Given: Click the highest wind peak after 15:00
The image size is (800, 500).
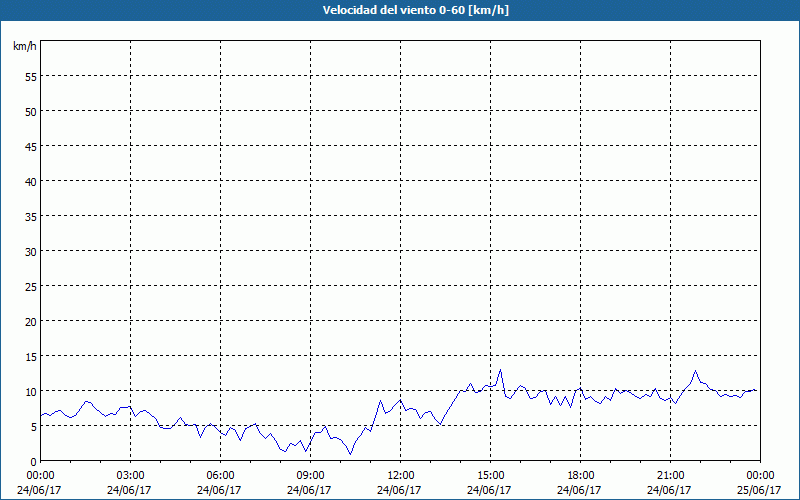Looking at the screenshot, I should point(501,370).
